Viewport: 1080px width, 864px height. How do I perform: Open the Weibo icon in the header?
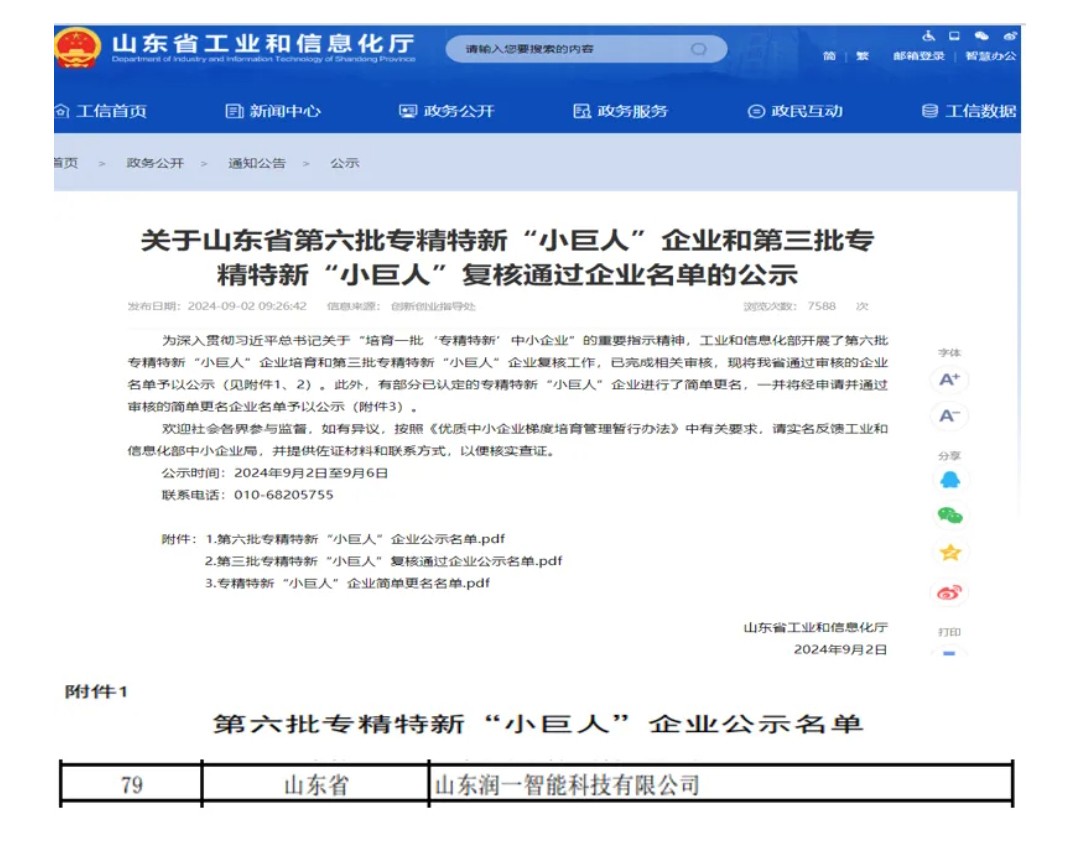click(x=1010, y=36)
